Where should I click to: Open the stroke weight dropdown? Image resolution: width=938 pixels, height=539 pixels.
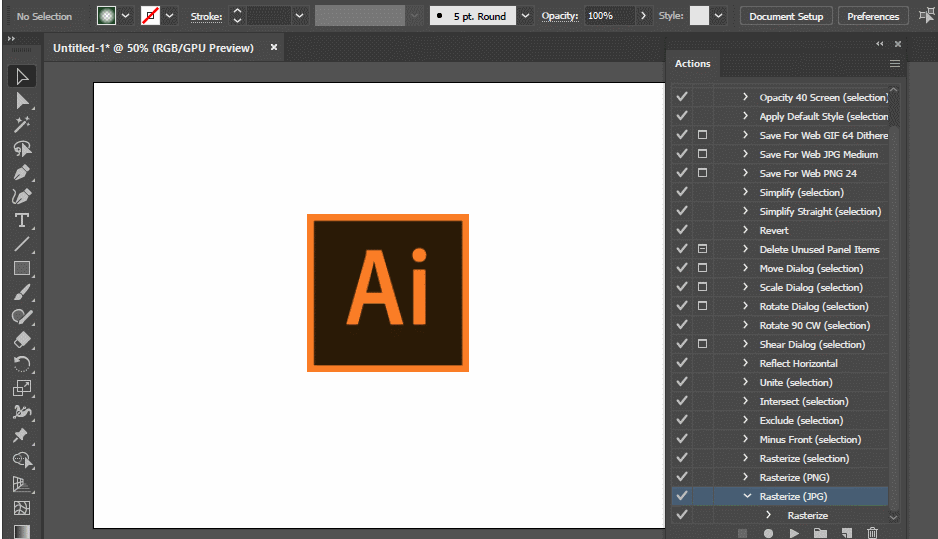coord(299,16)
